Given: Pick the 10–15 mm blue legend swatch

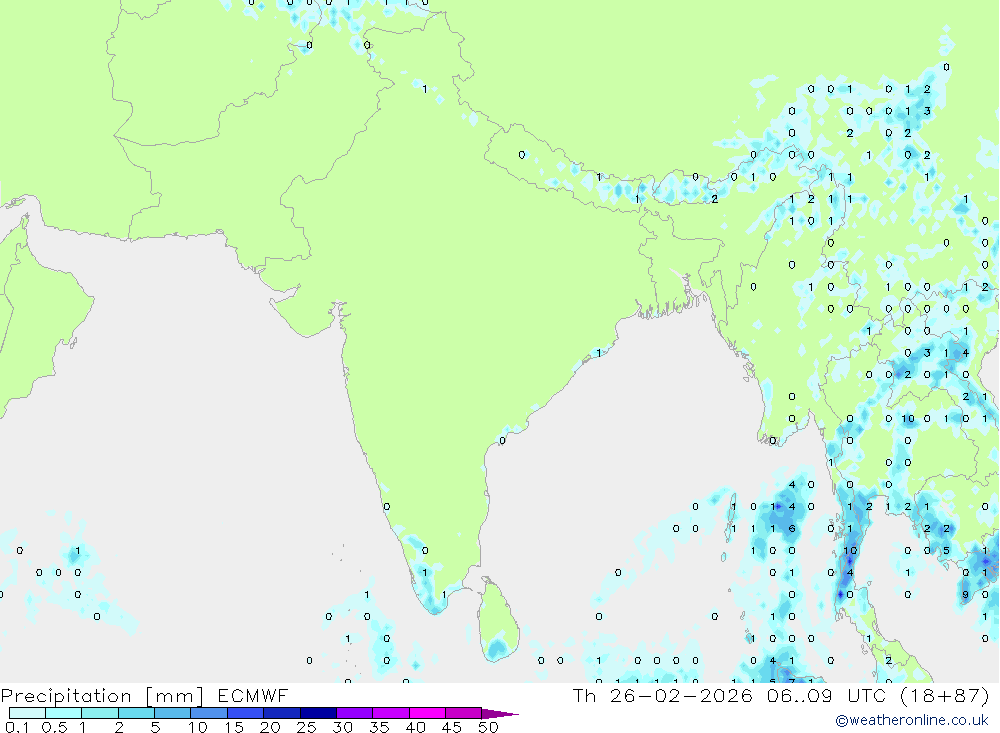Looking at the screenshot, I should (209, 713).
